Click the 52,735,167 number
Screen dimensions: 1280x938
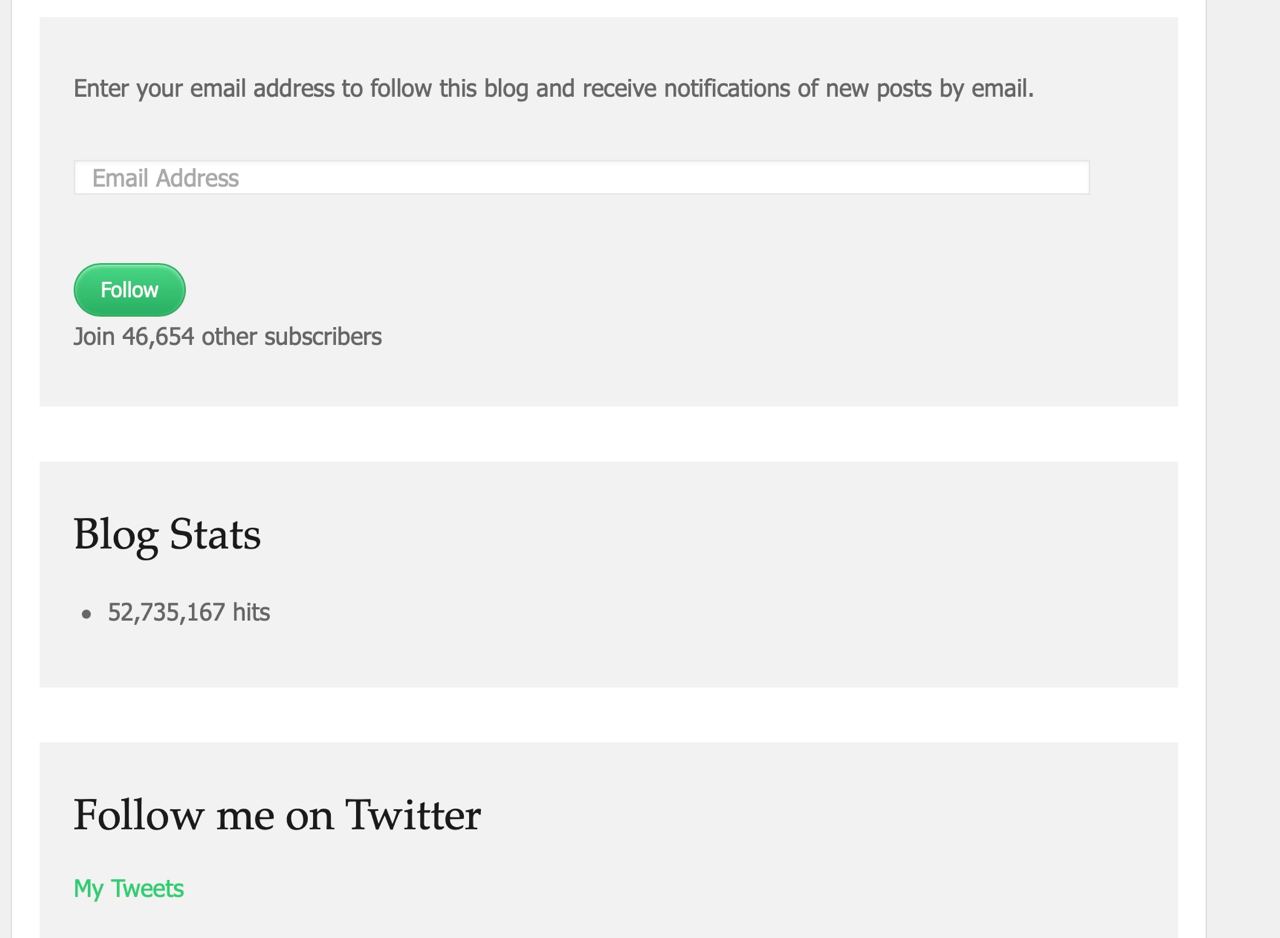click(x=166, y=612)
